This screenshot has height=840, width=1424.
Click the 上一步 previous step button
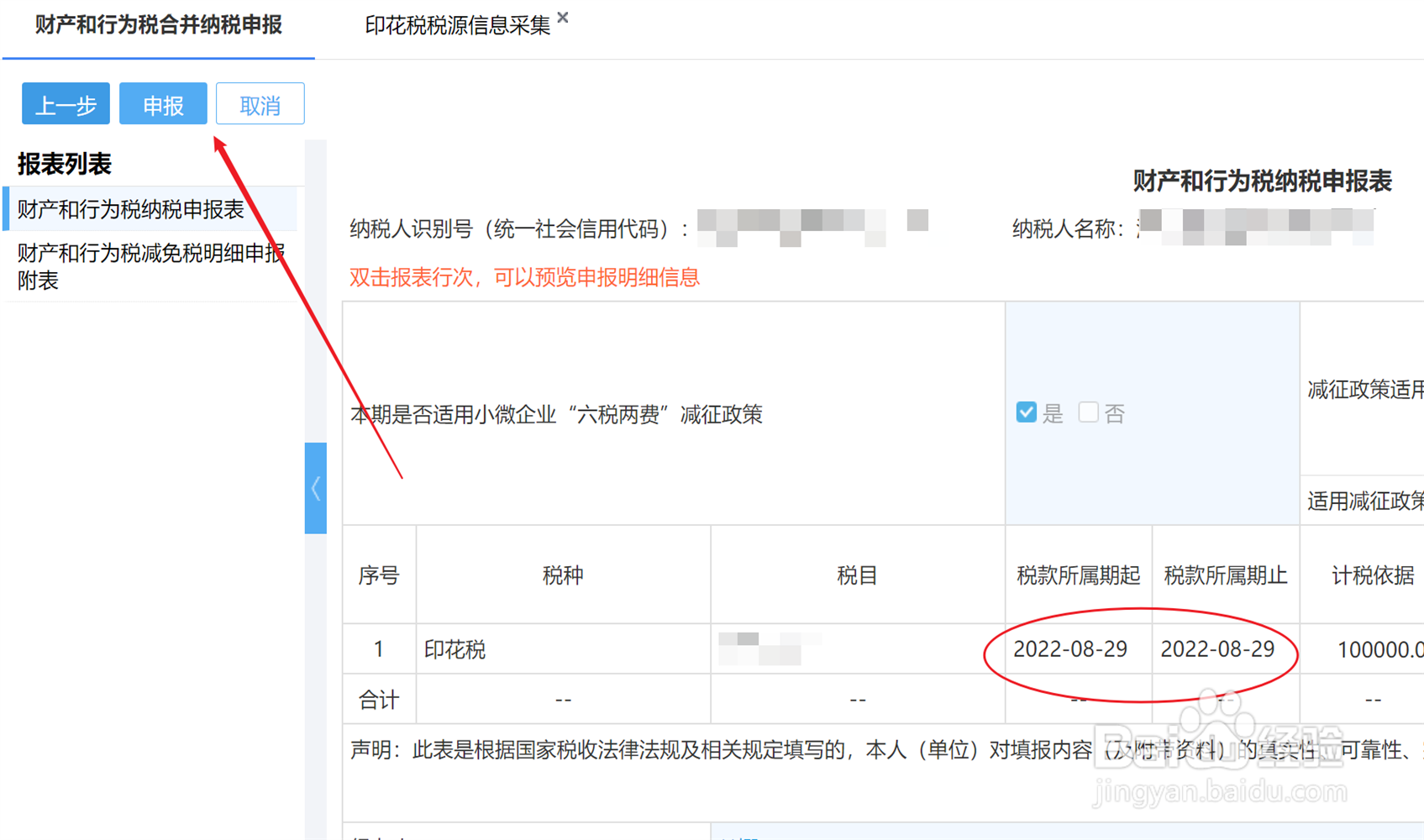65,103
